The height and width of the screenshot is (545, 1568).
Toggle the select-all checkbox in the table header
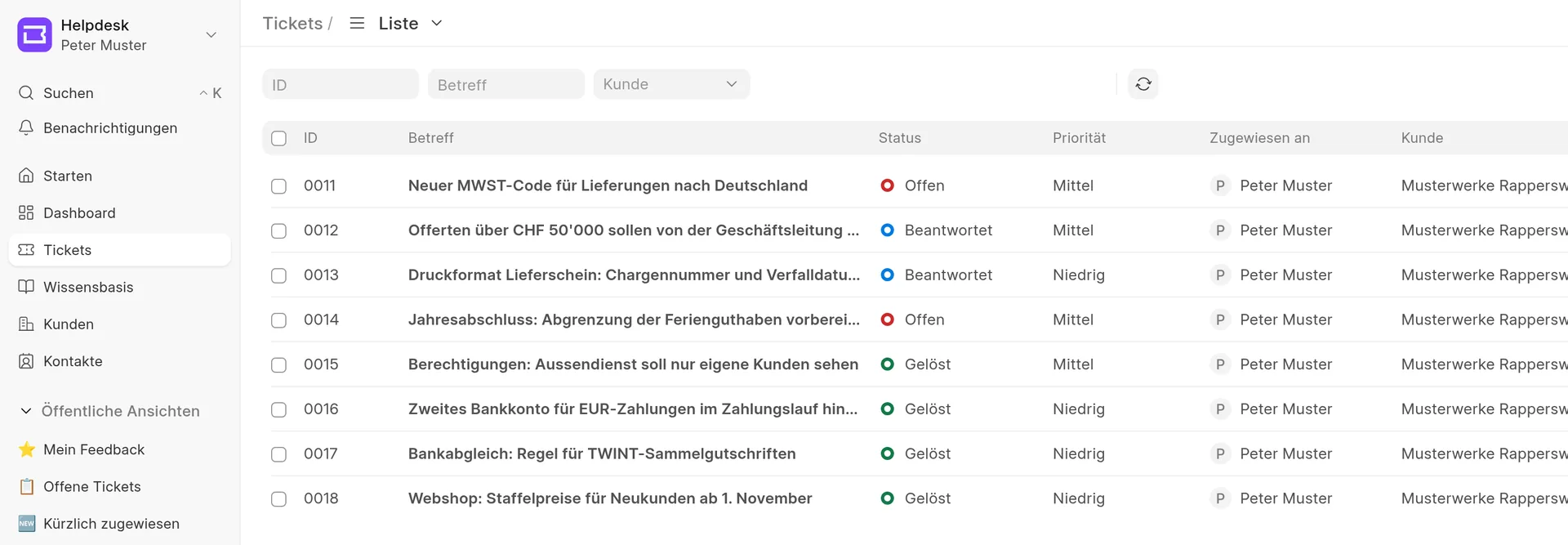tap(278, 138)
